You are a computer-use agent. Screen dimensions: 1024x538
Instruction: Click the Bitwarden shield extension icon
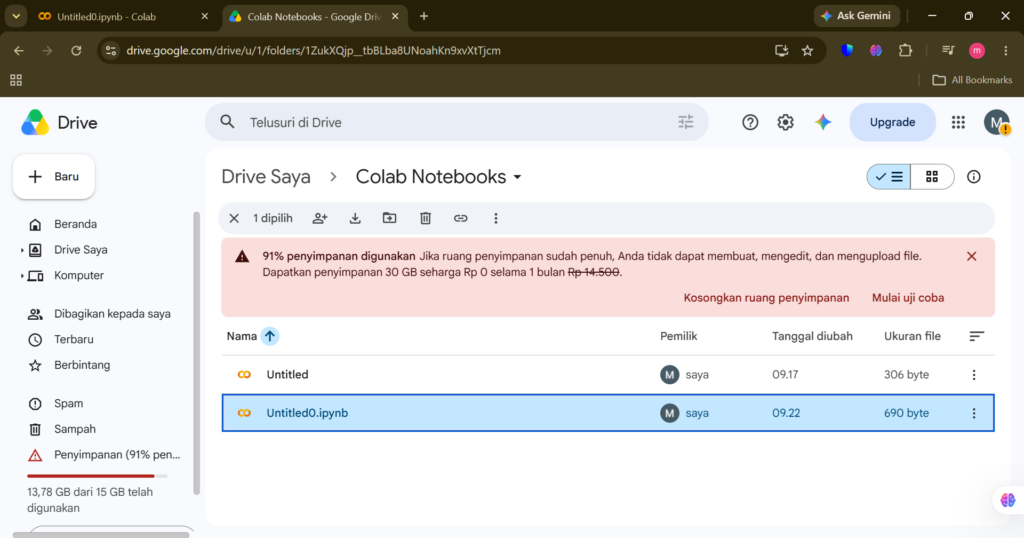tap(847, 50)
